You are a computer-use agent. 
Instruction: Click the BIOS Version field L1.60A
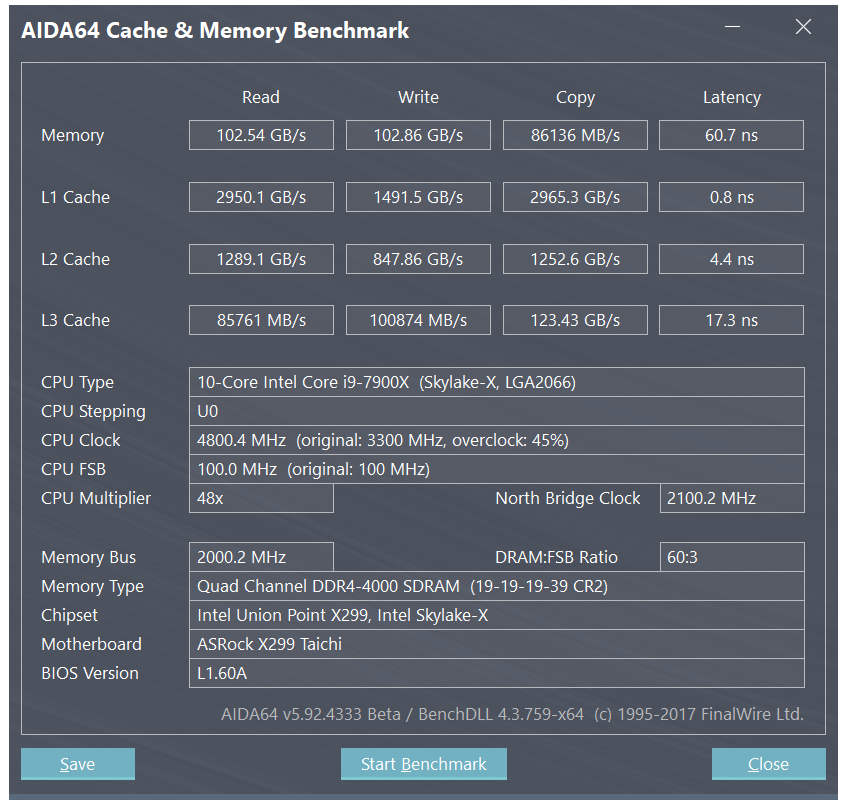[x=497, y=673]
